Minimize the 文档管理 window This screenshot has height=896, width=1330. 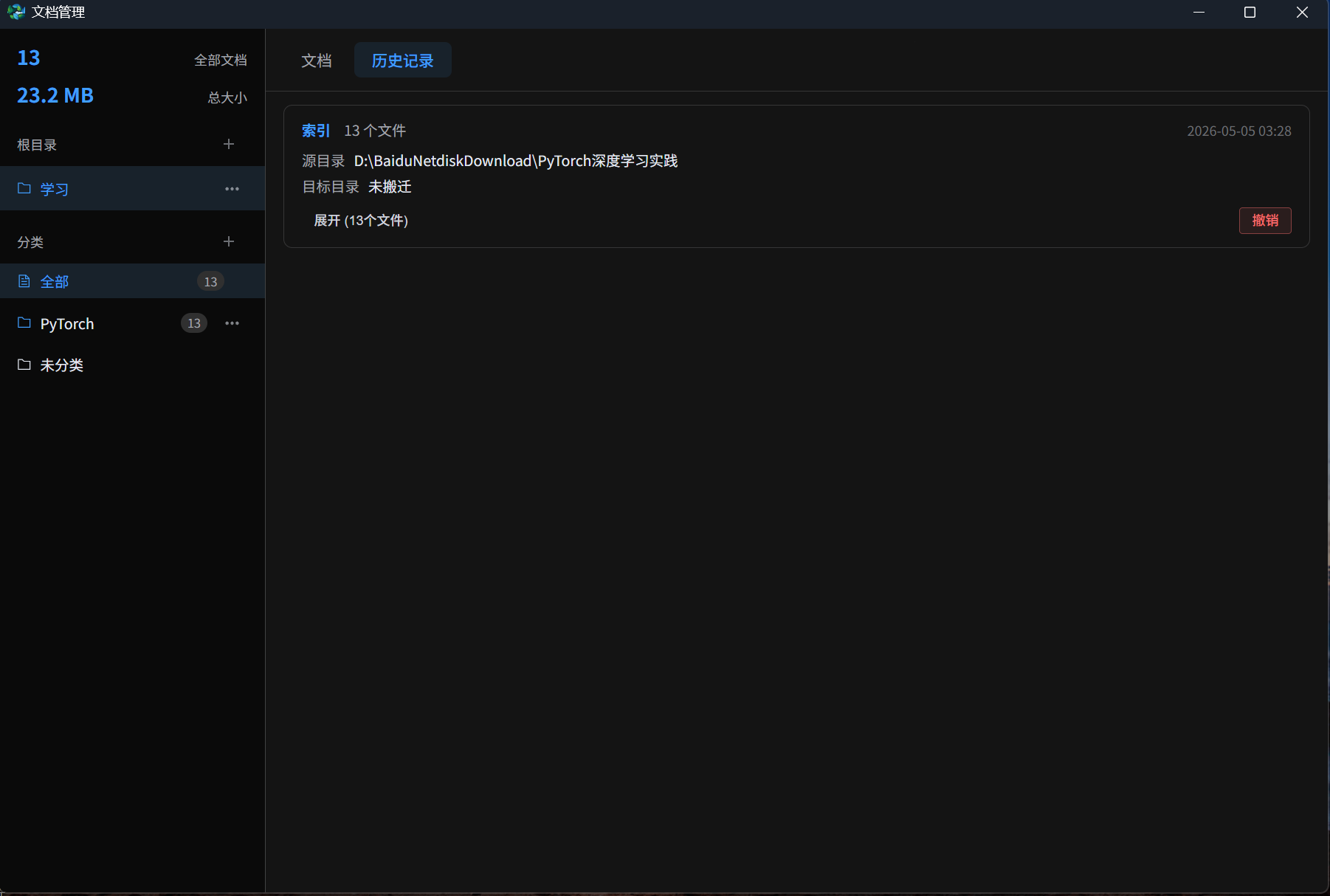1199,13
